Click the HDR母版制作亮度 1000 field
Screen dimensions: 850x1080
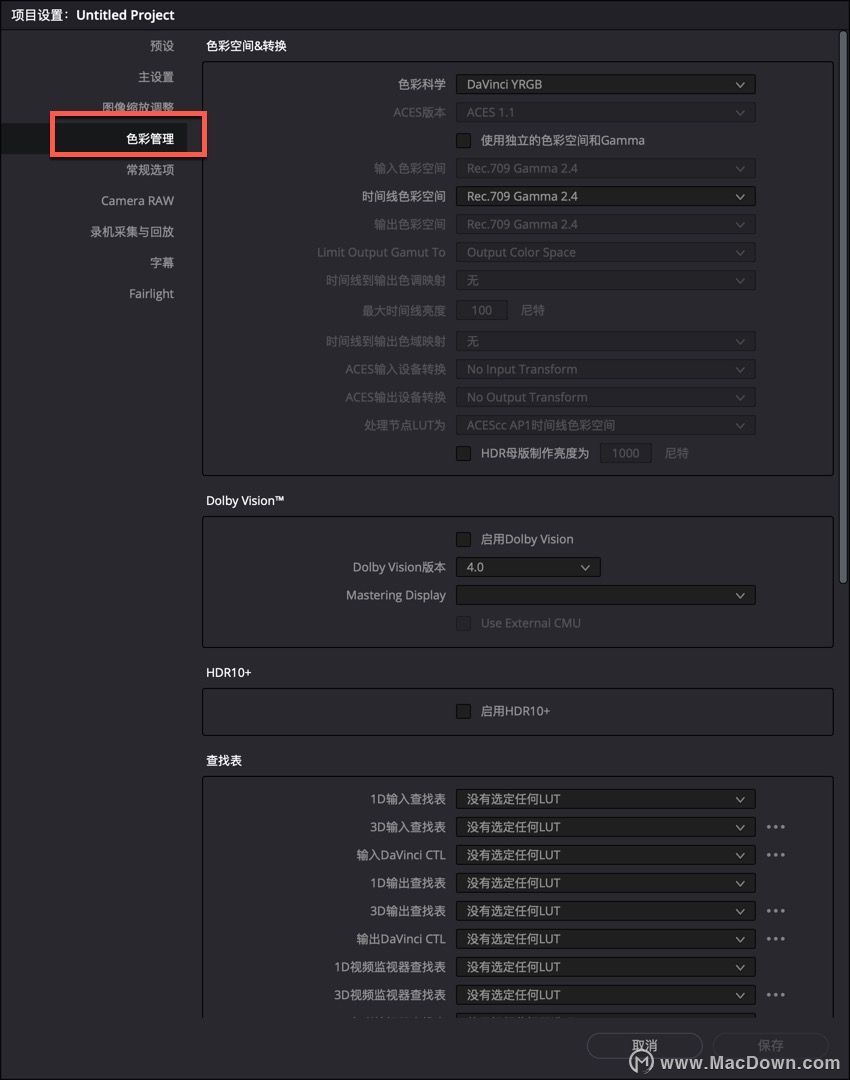[x=625, y=453]
